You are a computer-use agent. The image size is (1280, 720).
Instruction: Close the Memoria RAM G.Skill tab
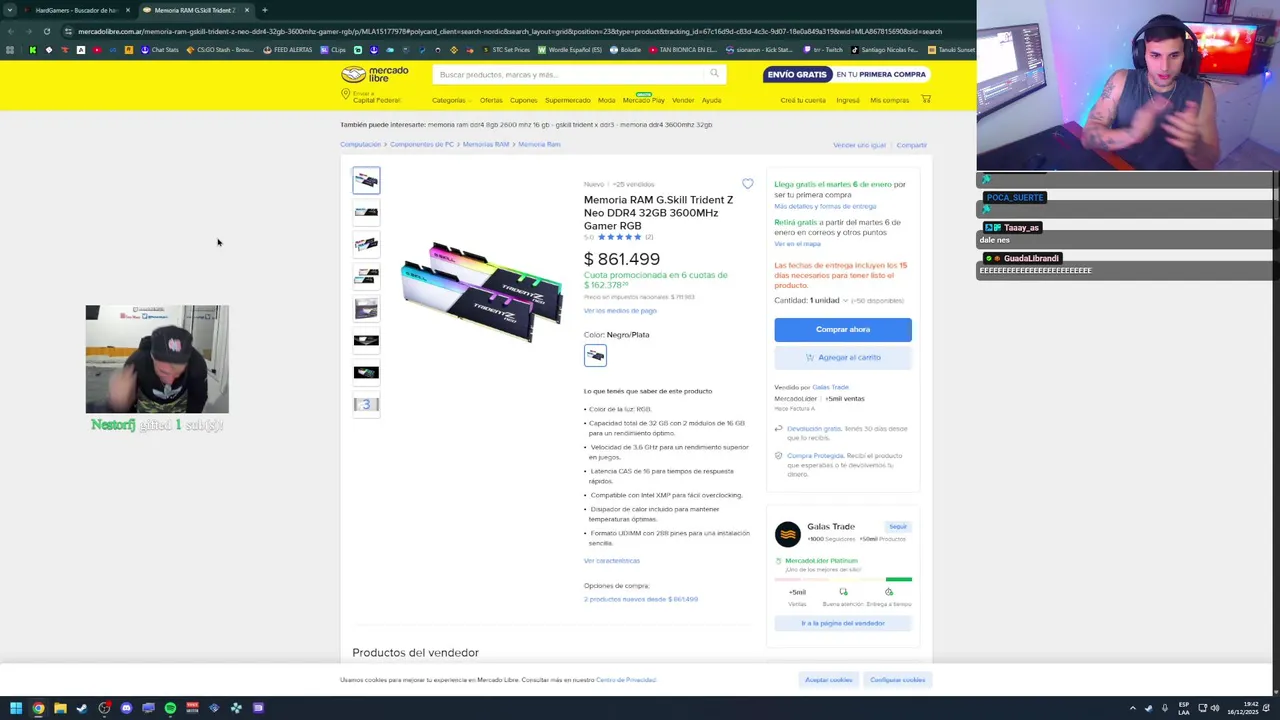(246, 10)
